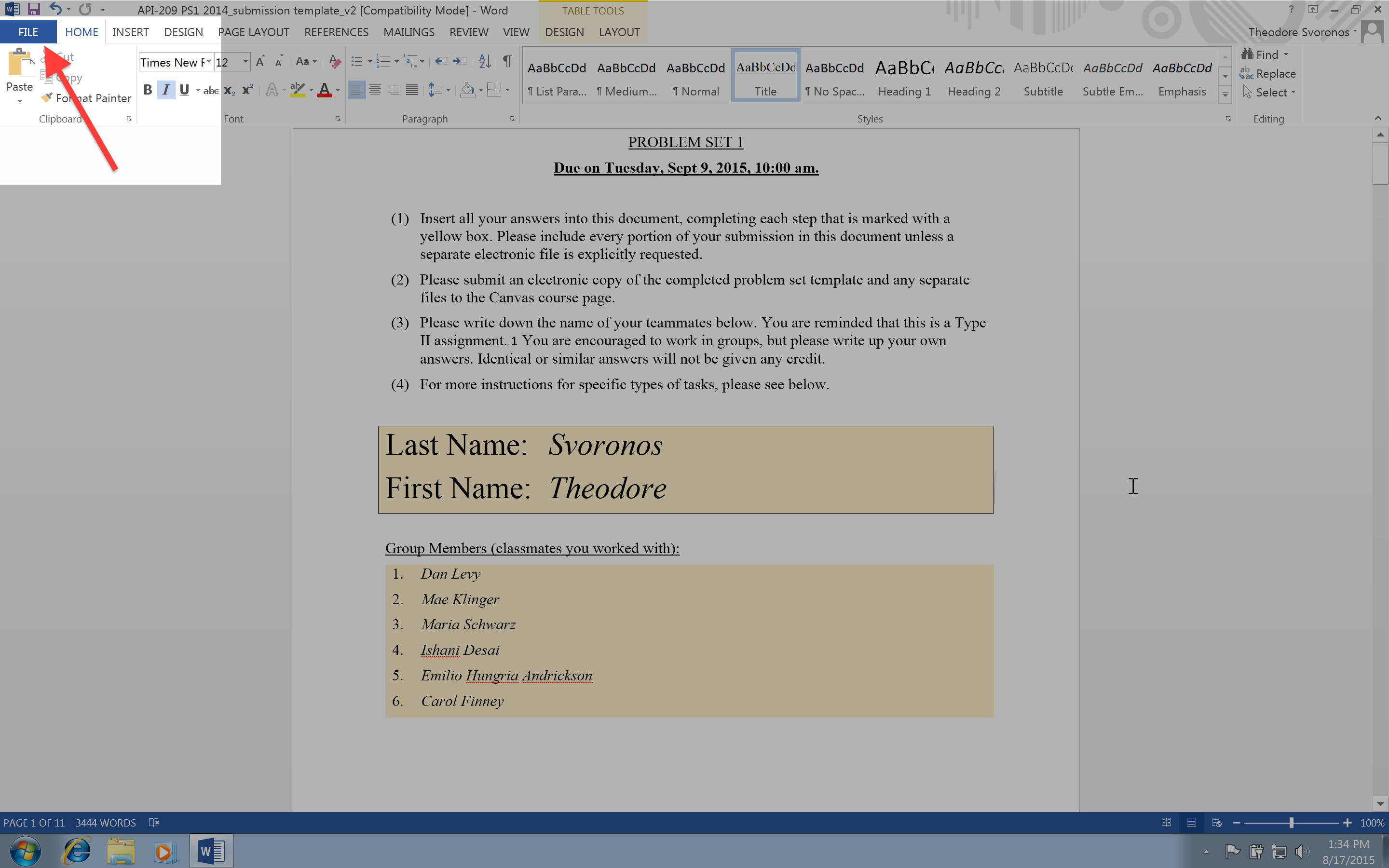This screenshot has height=868, width=1389.
Task: Click Format Painter button
Action: tap(86, 98)
